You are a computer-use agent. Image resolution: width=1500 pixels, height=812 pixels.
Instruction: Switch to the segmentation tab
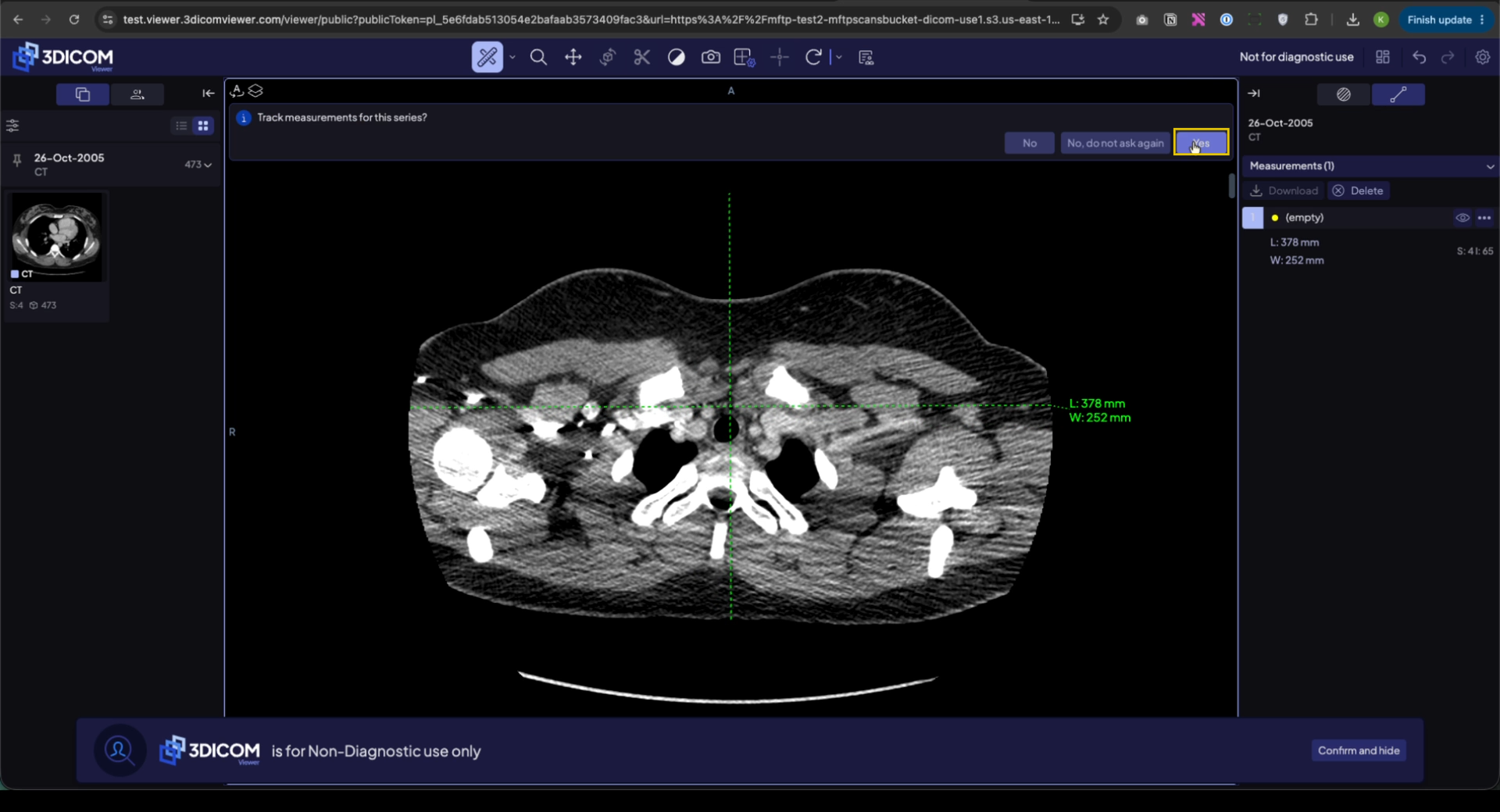coord(1344,94)
